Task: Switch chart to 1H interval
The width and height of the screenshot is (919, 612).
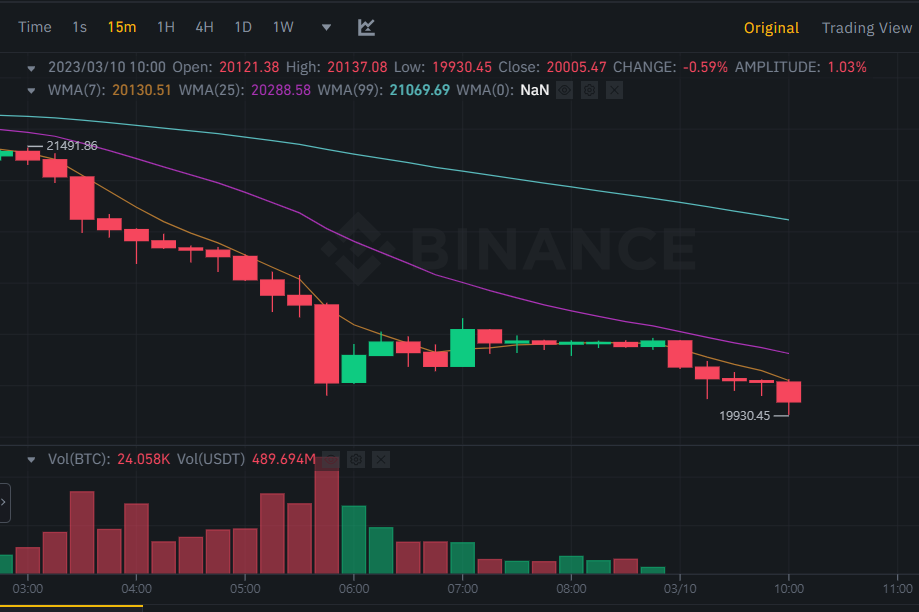Action: point(166,27)
